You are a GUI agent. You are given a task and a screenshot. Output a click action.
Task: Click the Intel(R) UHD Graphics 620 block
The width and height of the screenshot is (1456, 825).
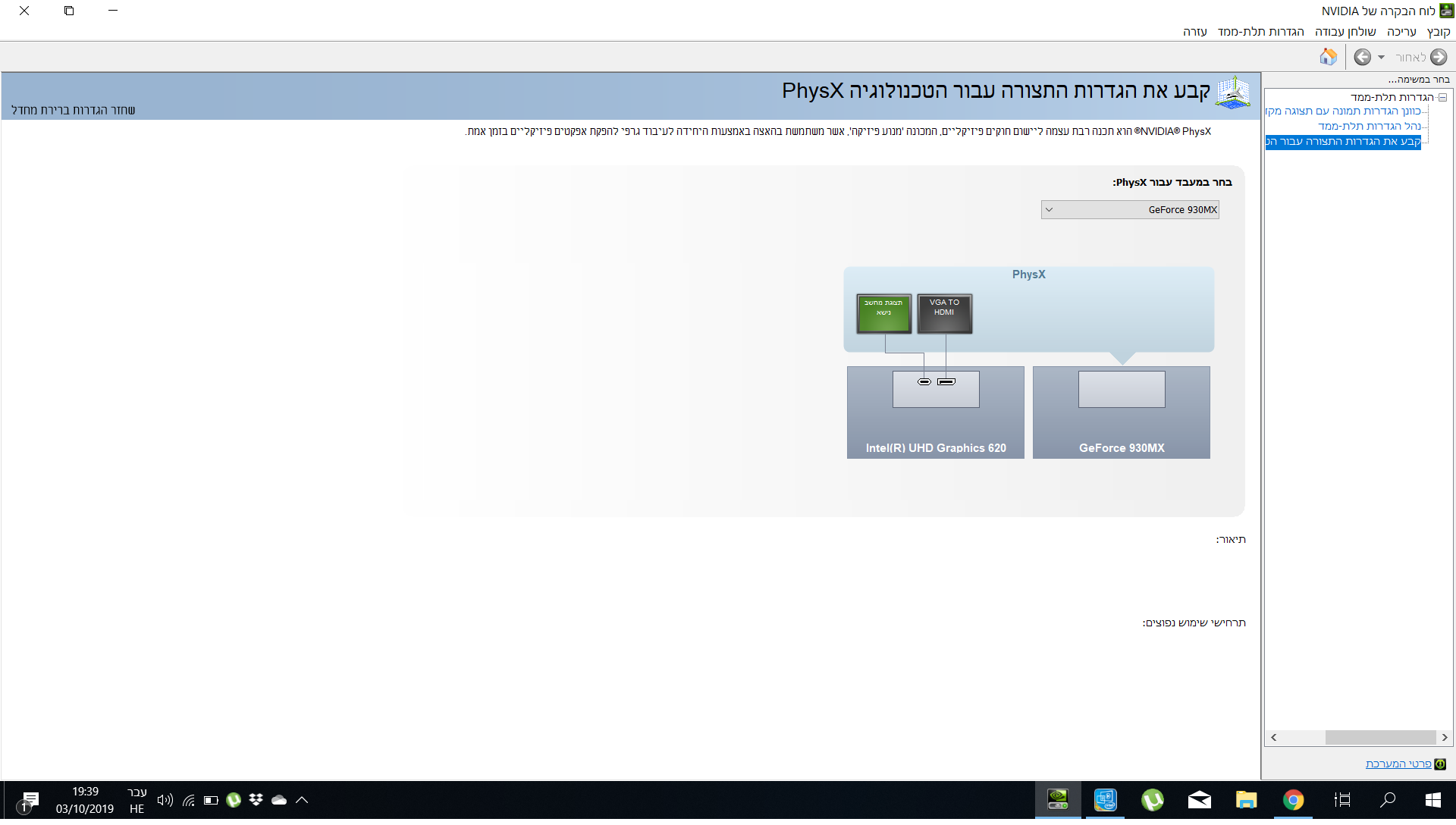click(x=936, y=412)
